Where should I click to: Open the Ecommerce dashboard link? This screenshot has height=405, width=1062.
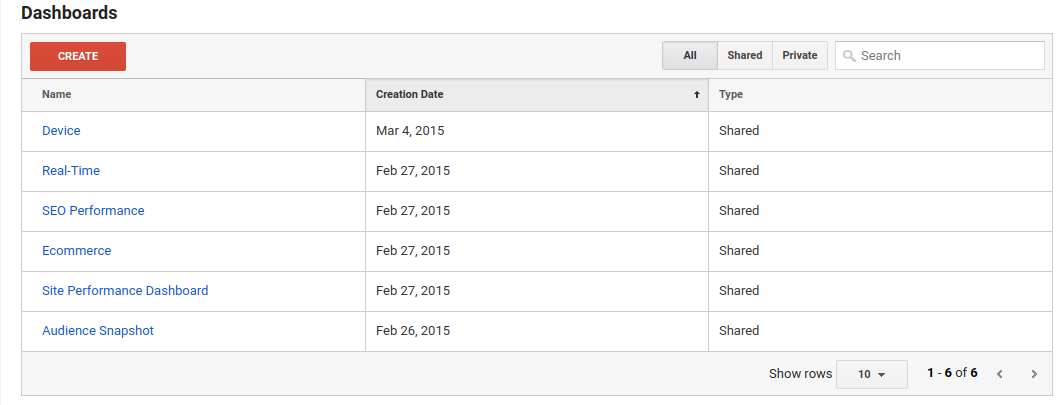coord(77,251)
